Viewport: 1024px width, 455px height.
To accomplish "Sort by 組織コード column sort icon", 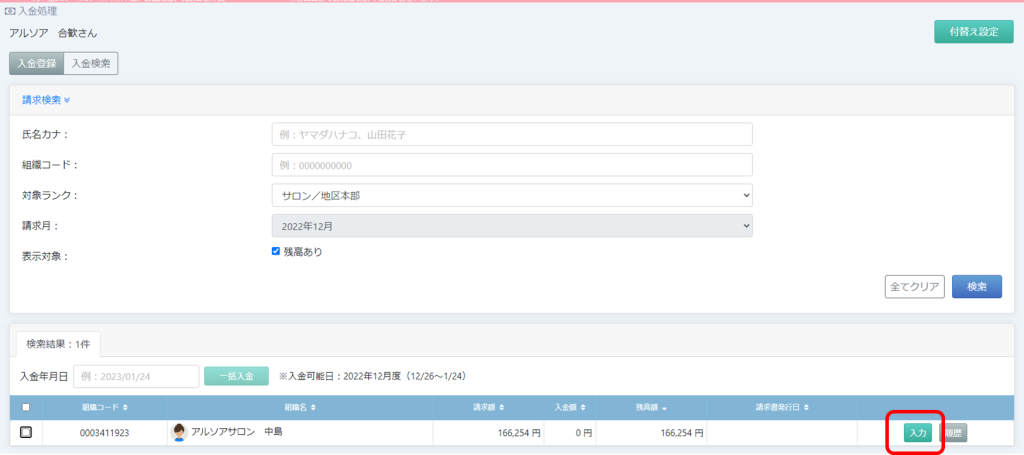I will (125, 408).
